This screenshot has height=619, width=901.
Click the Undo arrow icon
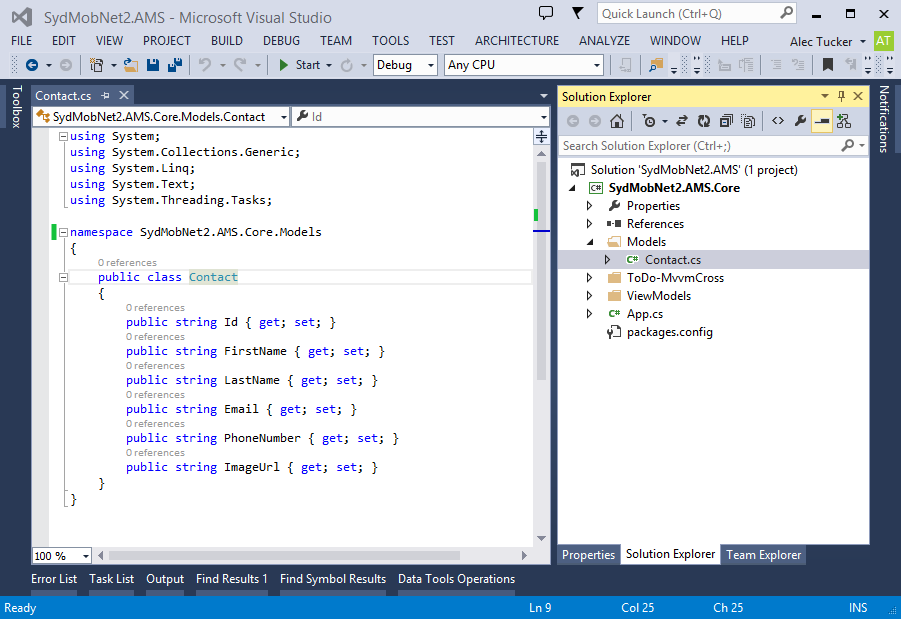click(205, 65)
